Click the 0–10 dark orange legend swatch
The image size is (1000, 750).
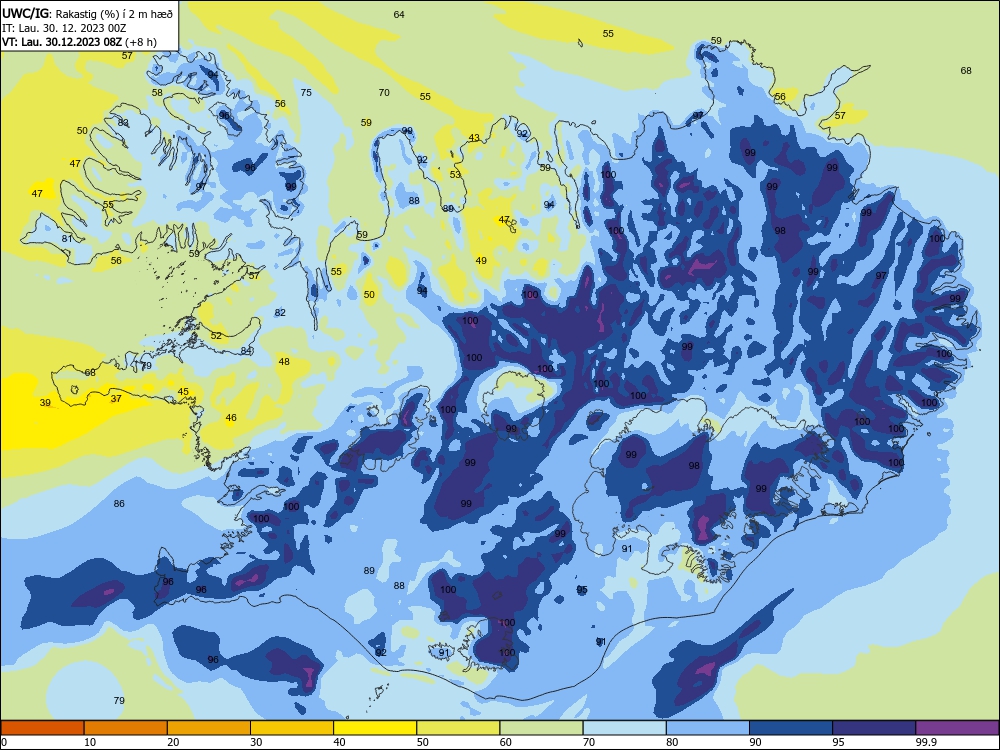(42, 728)
